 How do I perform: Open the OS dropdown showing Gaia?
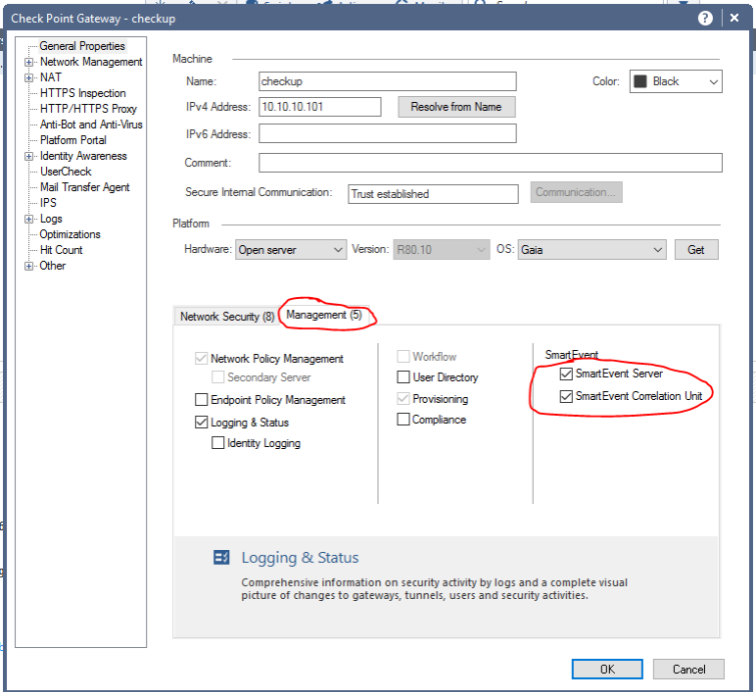point(592,250)
